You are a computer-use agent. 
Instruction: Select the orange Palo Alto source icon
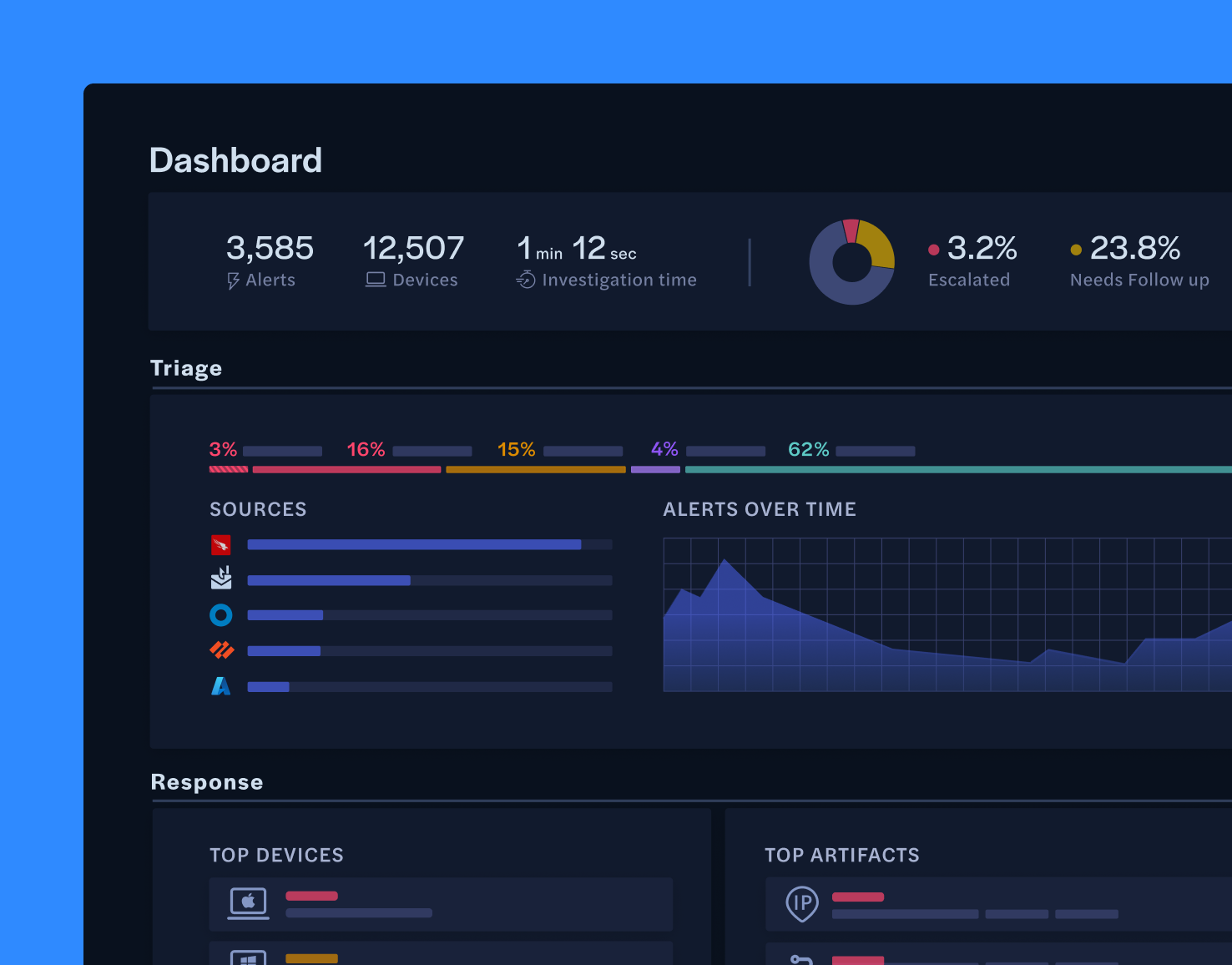(x=221, y=650)
